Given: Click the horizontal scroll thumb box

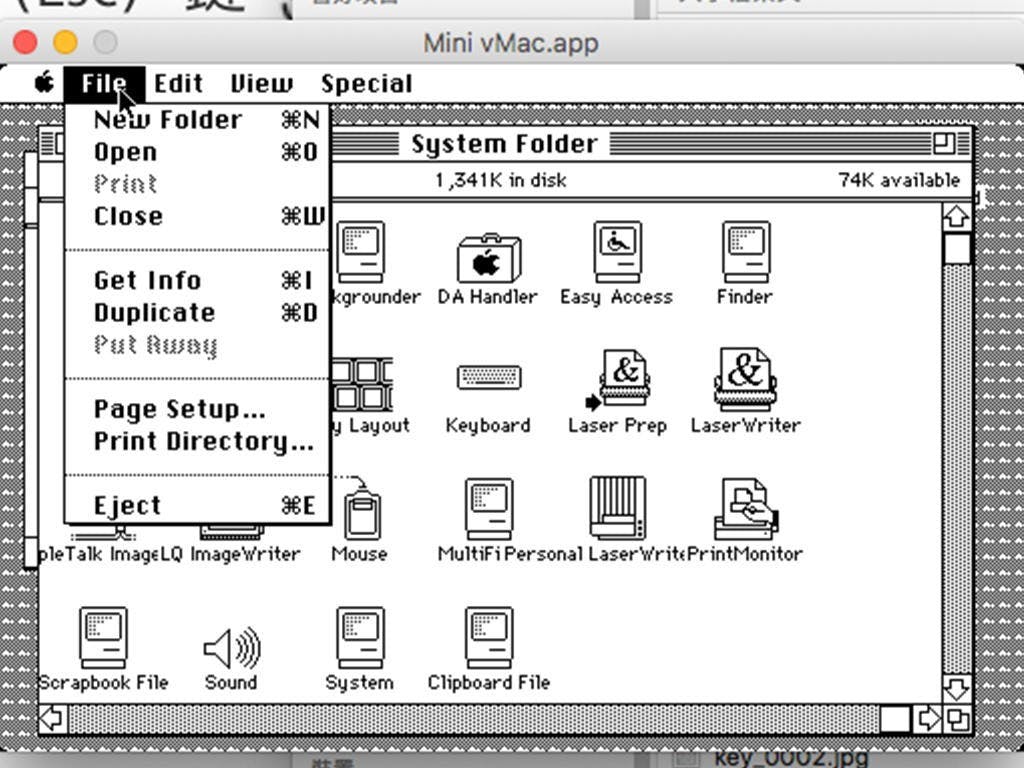Looking at the screenshot, I should coord(895,719).
